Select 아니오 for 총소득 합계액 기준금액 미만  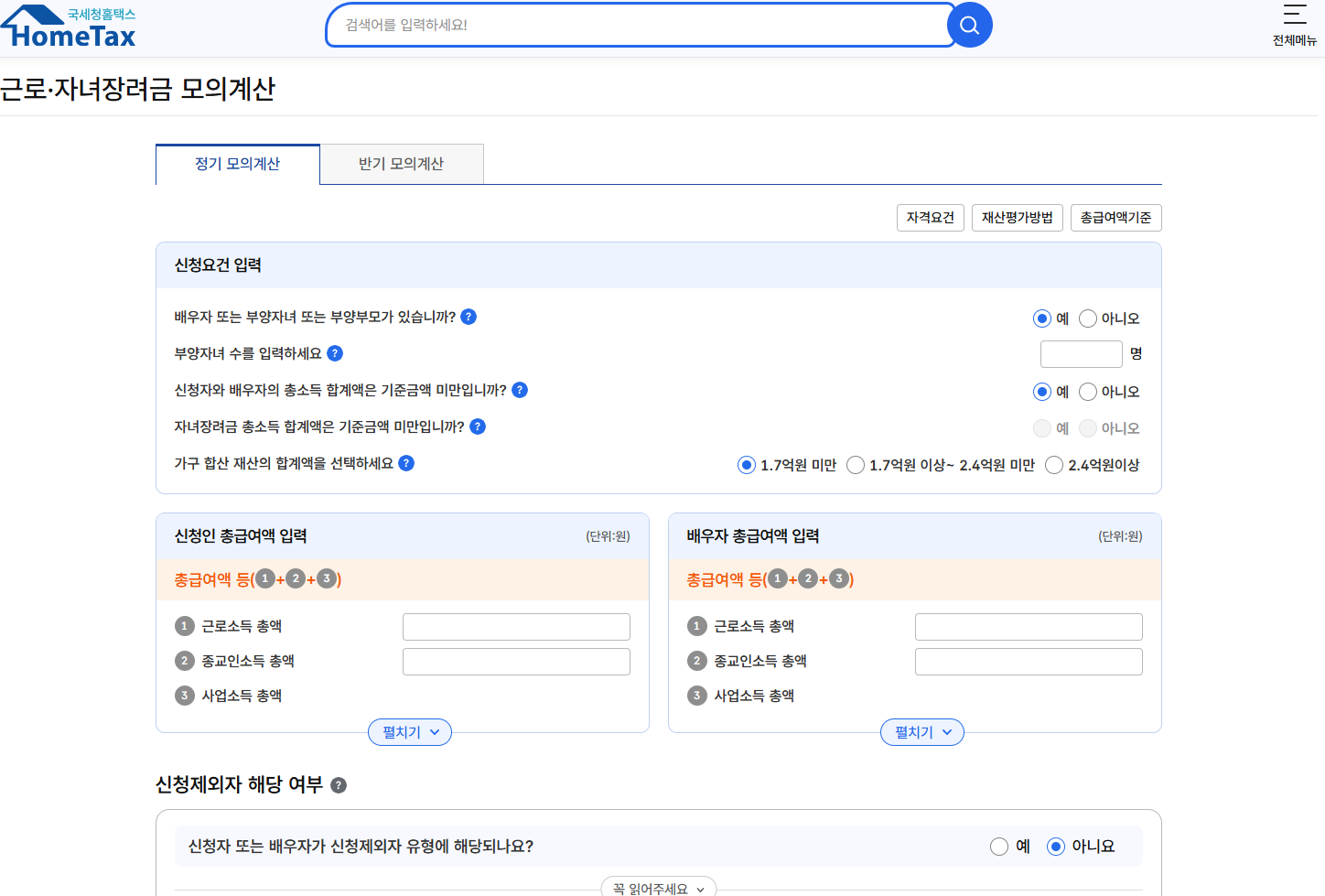(x=1088, y=392)
